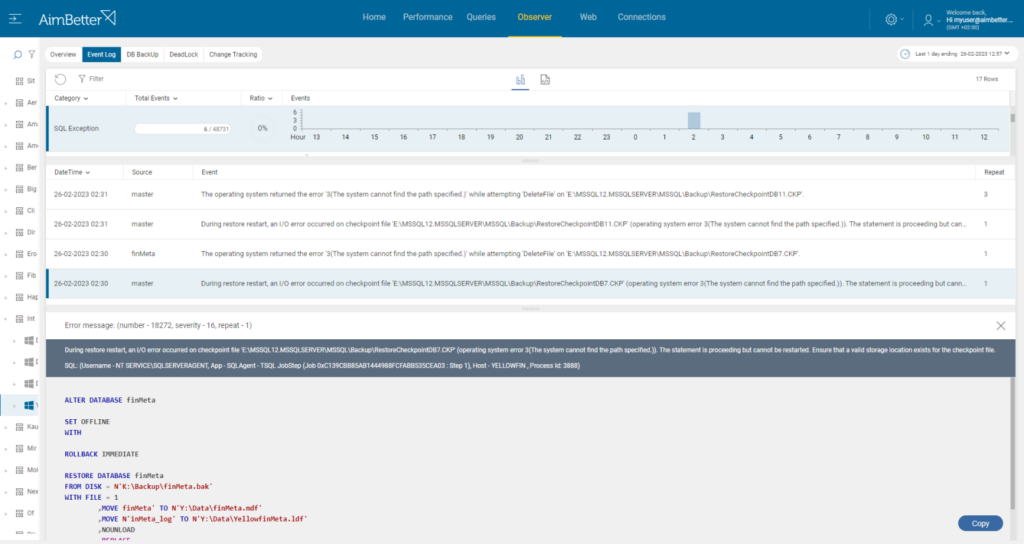Click the hour 2 event bar in chart
This screenshot has height=544, width=1024.
[x=694, y=120]
